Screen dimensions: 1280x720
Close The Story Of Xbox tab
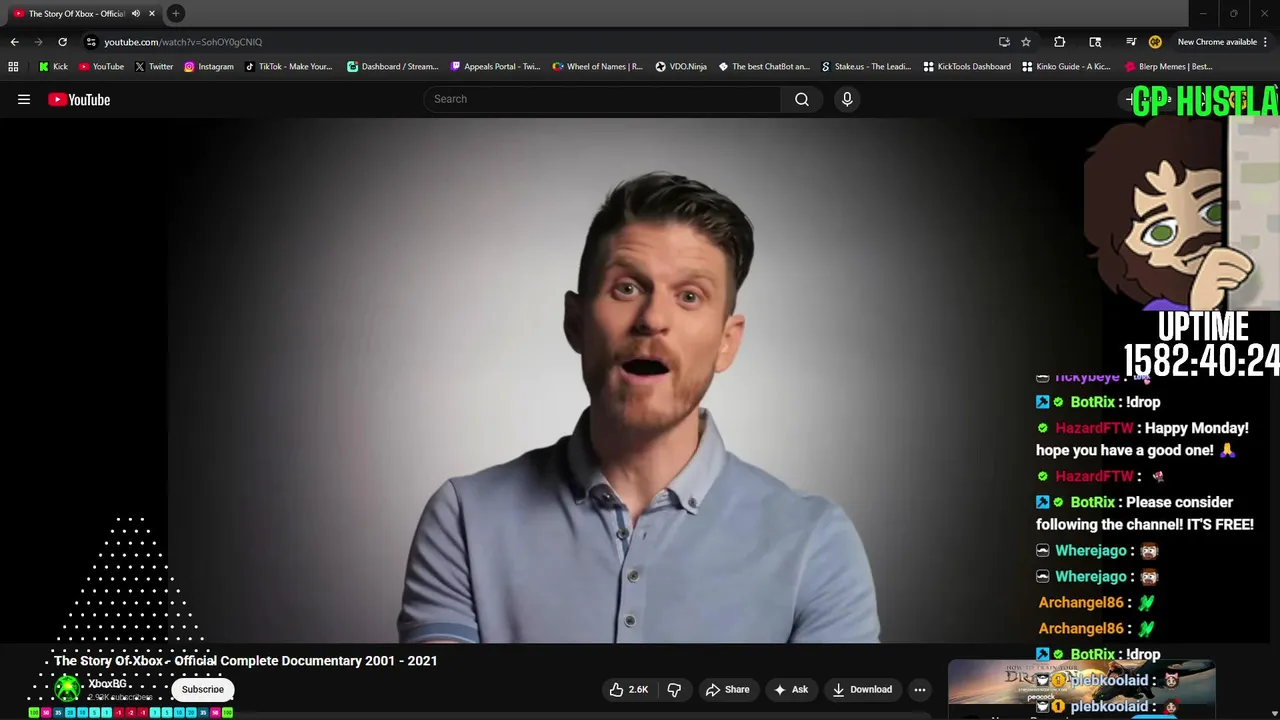152,13
